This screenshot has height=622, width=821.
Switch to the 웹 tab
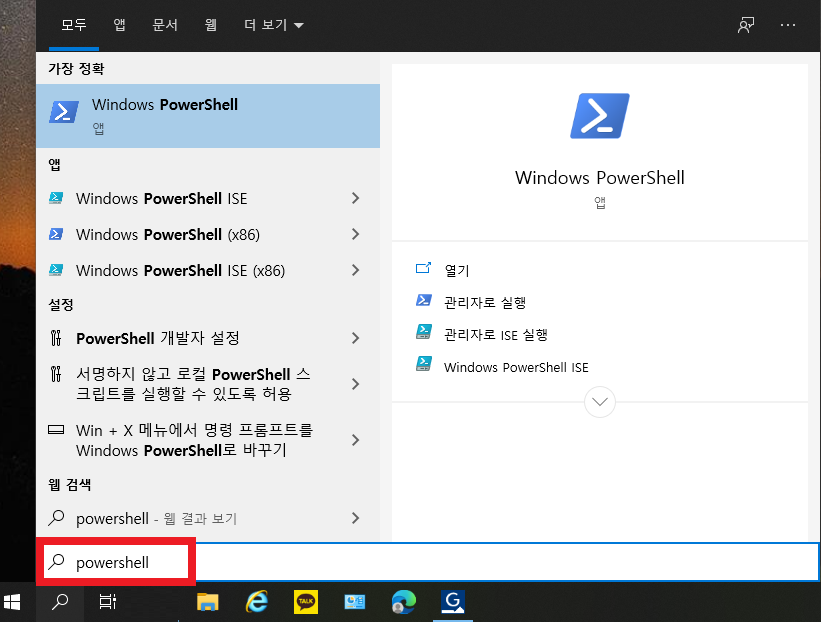(210, 25)
